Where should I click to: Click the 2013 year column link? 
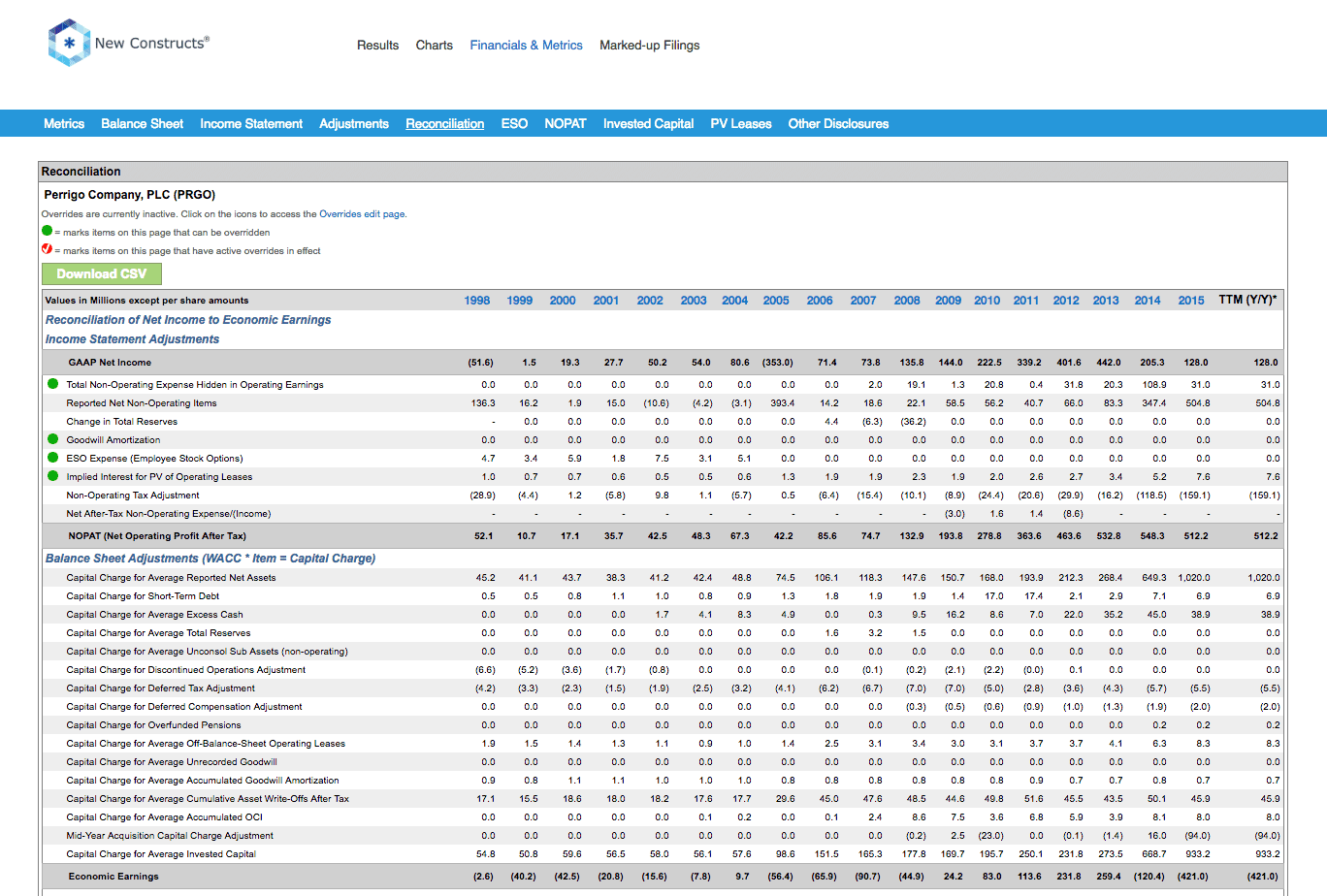coord(1106,301)
